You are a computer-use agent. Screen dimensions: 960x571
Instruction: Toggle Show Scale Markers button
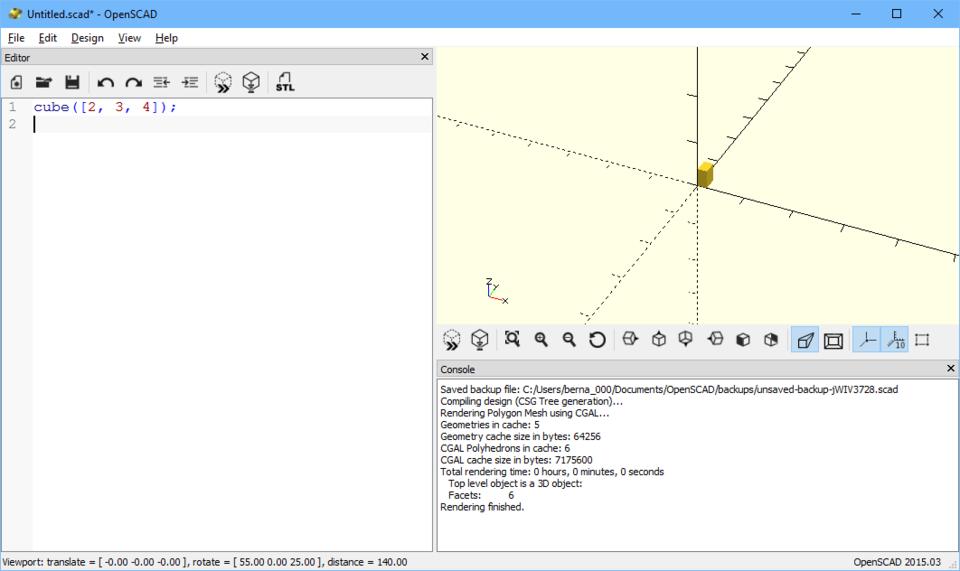[x=894, y=340]
